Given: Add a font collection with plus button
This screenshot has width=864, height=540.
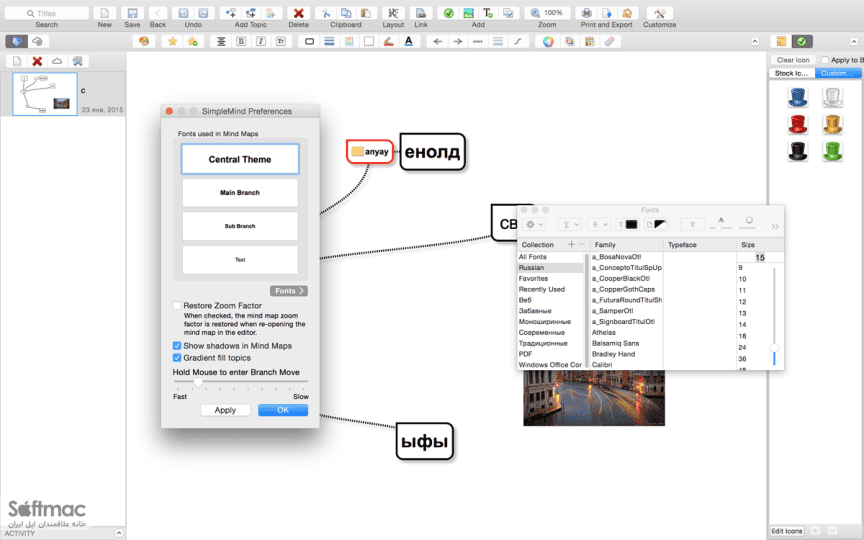Looking at the screenshot, I should click(571, 244).
